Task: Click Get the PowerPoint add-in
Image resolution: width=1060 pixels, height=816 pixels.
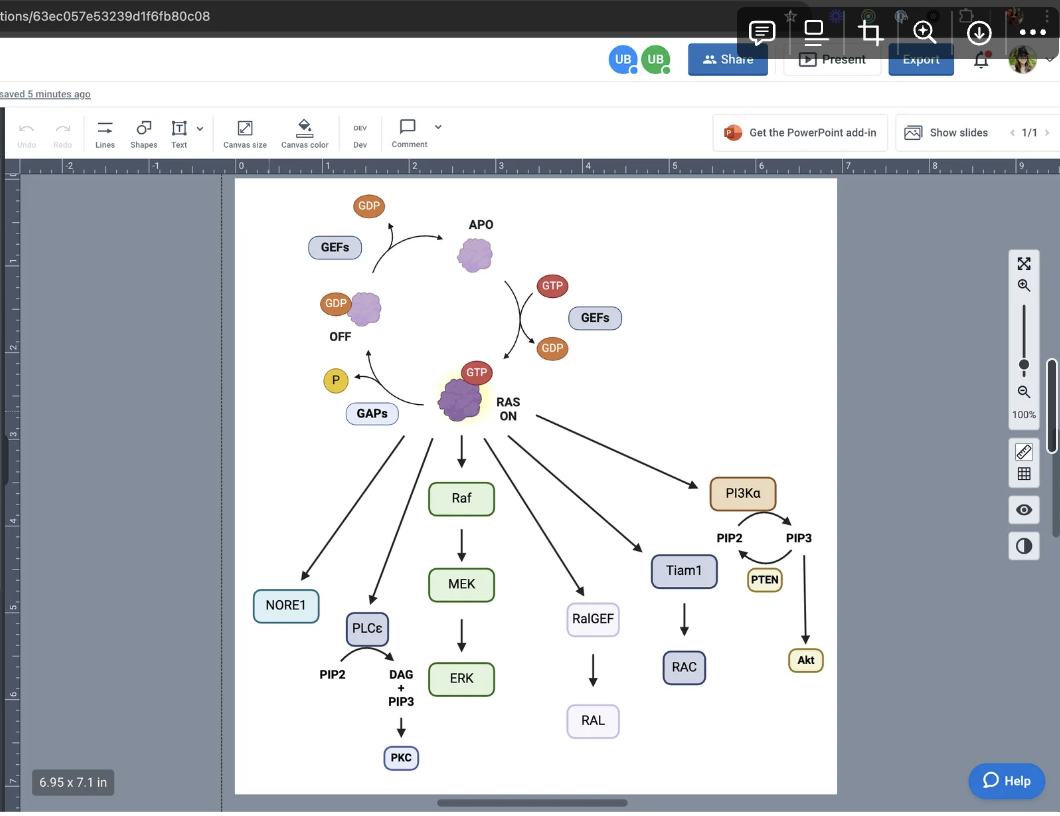Action: (x=800, y=133)
